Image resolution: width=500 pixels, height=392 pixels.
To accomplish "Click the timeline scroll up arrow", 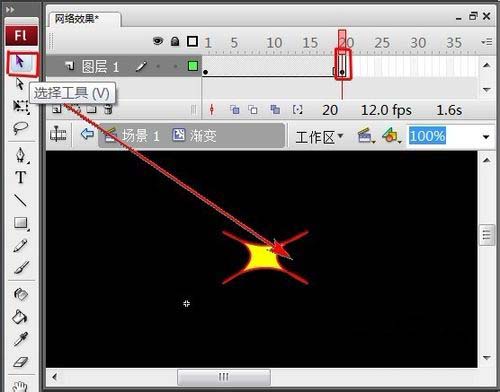I will (x=487, y=65).
